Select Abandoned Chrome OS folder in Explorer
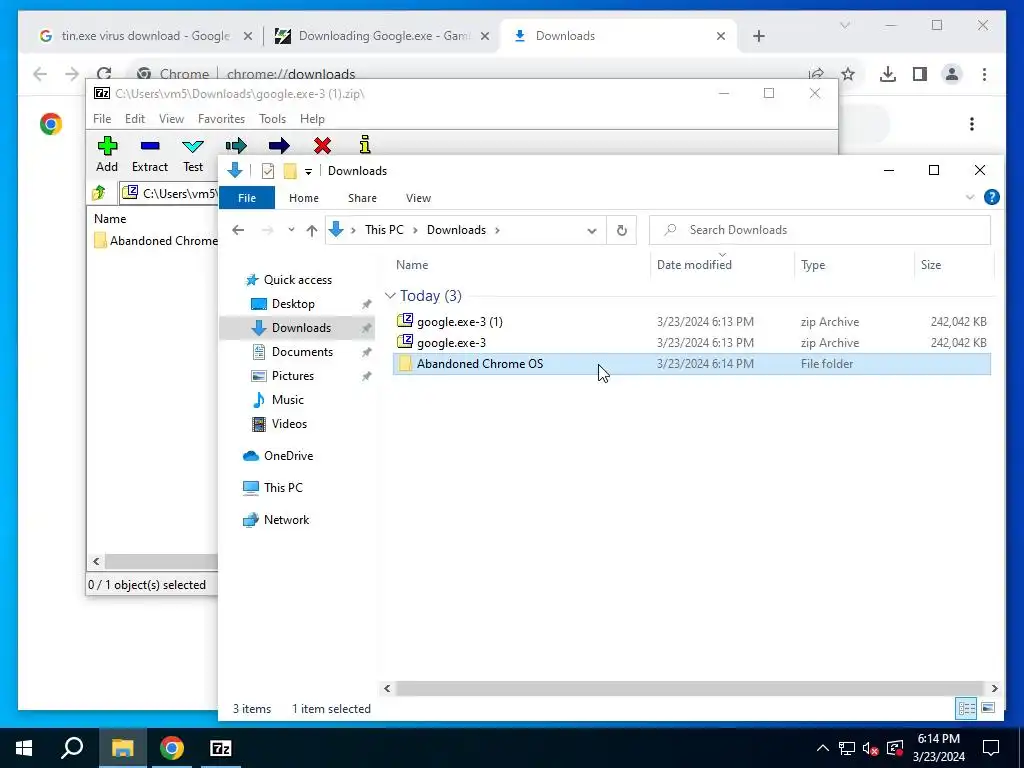The image size is (1024, 768). tap(692, 364)
